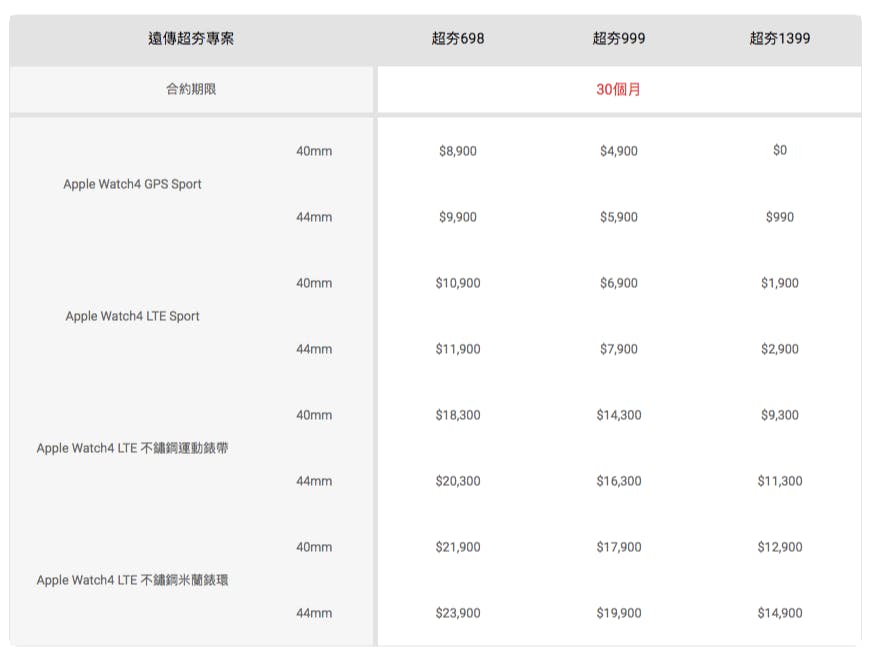Select 44mm size for 不鏽鋼米蘭錶環
Screen dimensions: 869x656
pyautogui.click(x=314, y=613)
